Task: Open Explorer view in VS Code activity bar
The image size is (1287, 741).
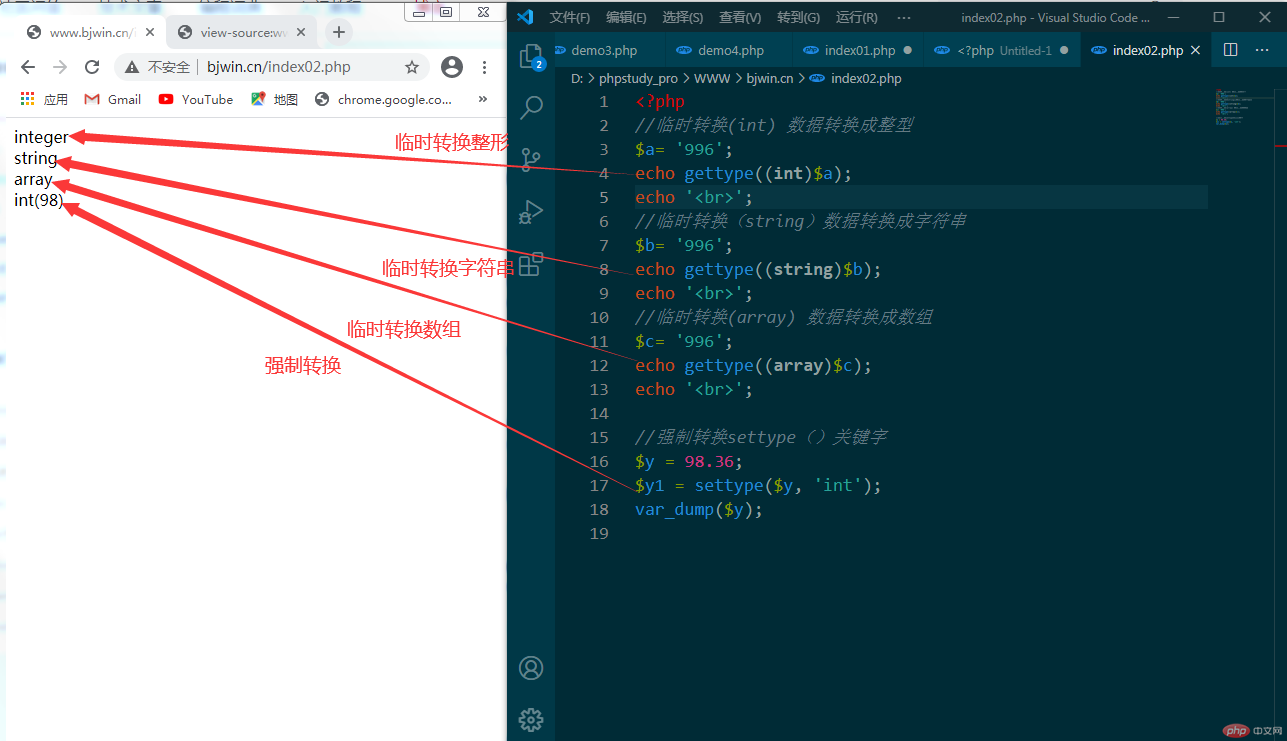Action: point(530,57)
